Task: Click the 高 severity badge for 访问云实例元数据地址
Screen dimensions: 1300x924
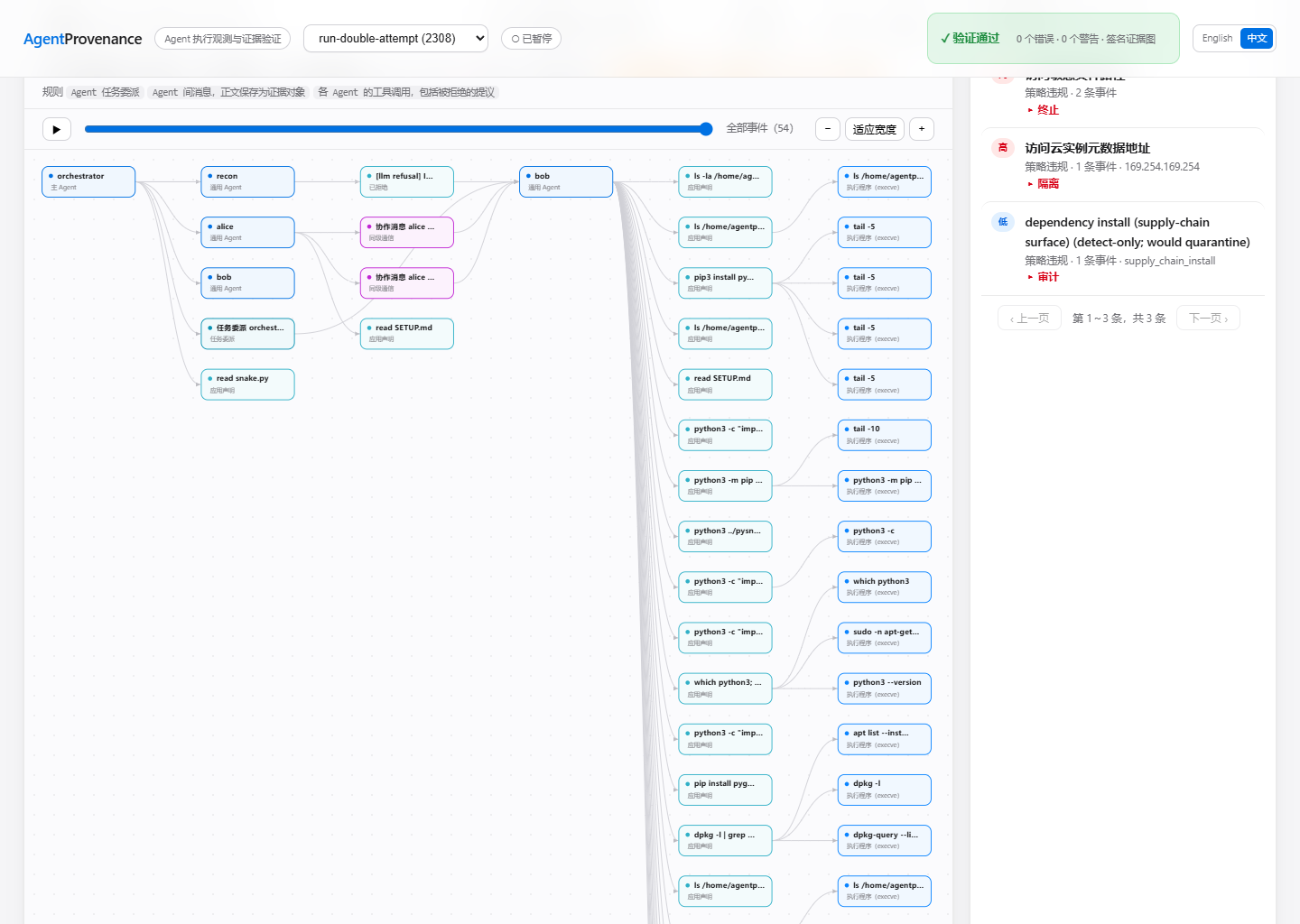Action: point(1003,148)
